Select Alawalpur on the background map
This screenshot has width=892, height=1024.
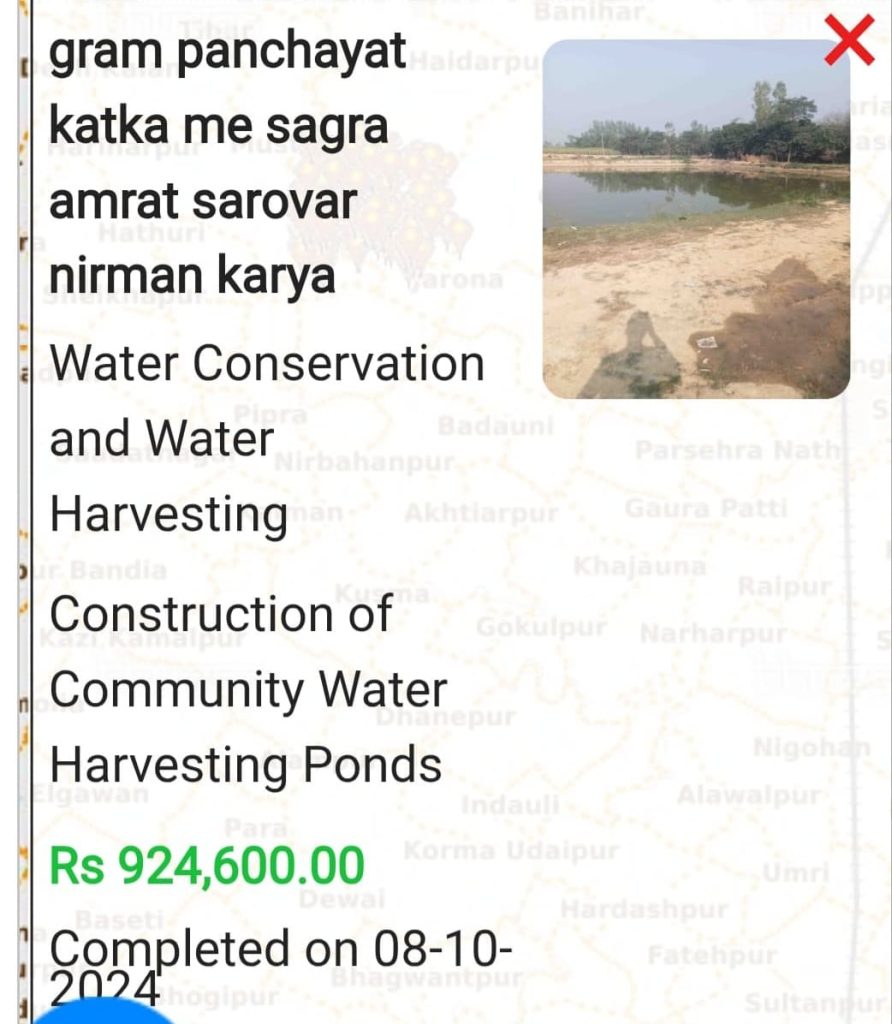pos(748,796)
